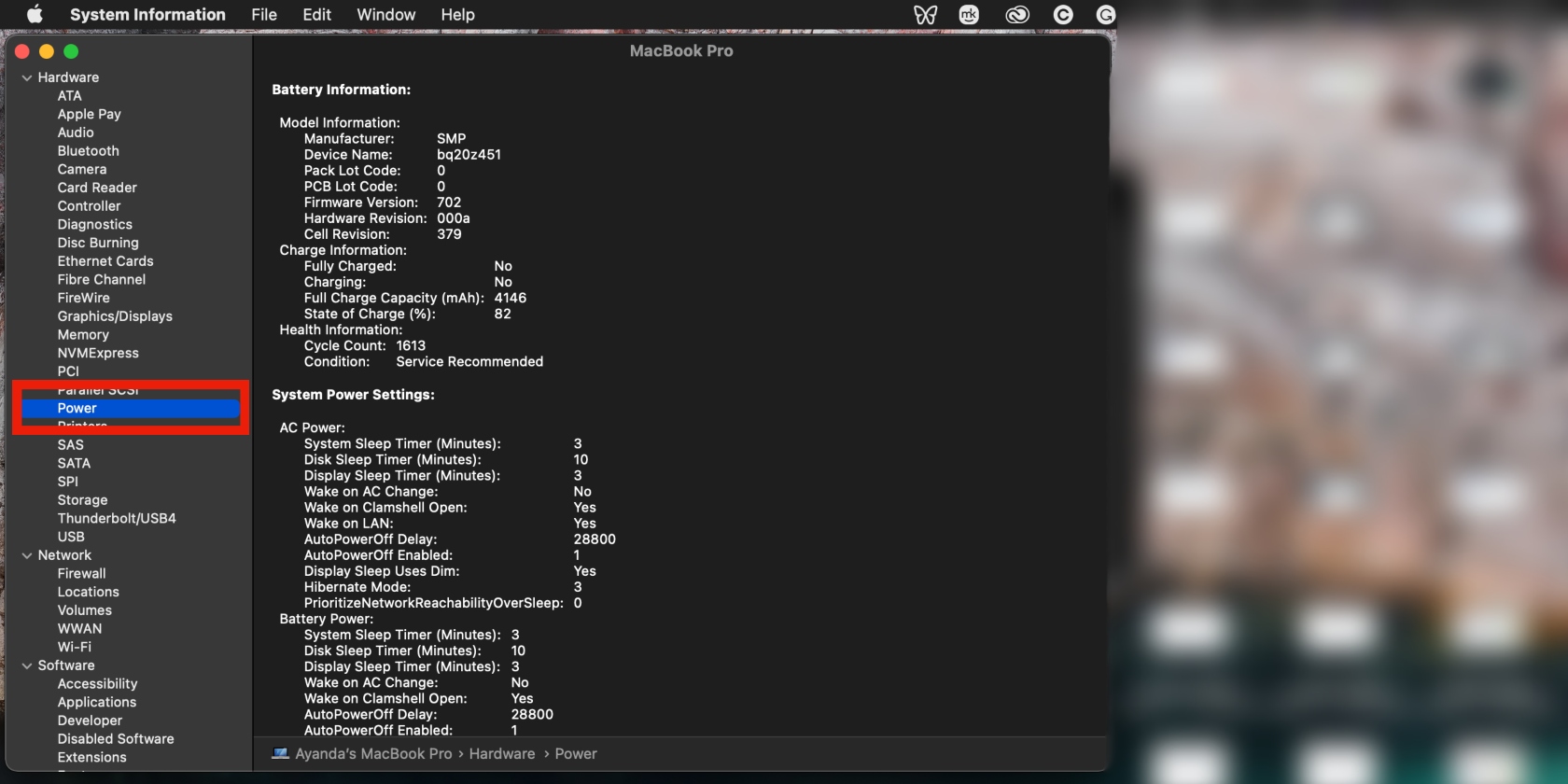
Task: Click the butterfly icon in menu bar
Action: [925, 14]
